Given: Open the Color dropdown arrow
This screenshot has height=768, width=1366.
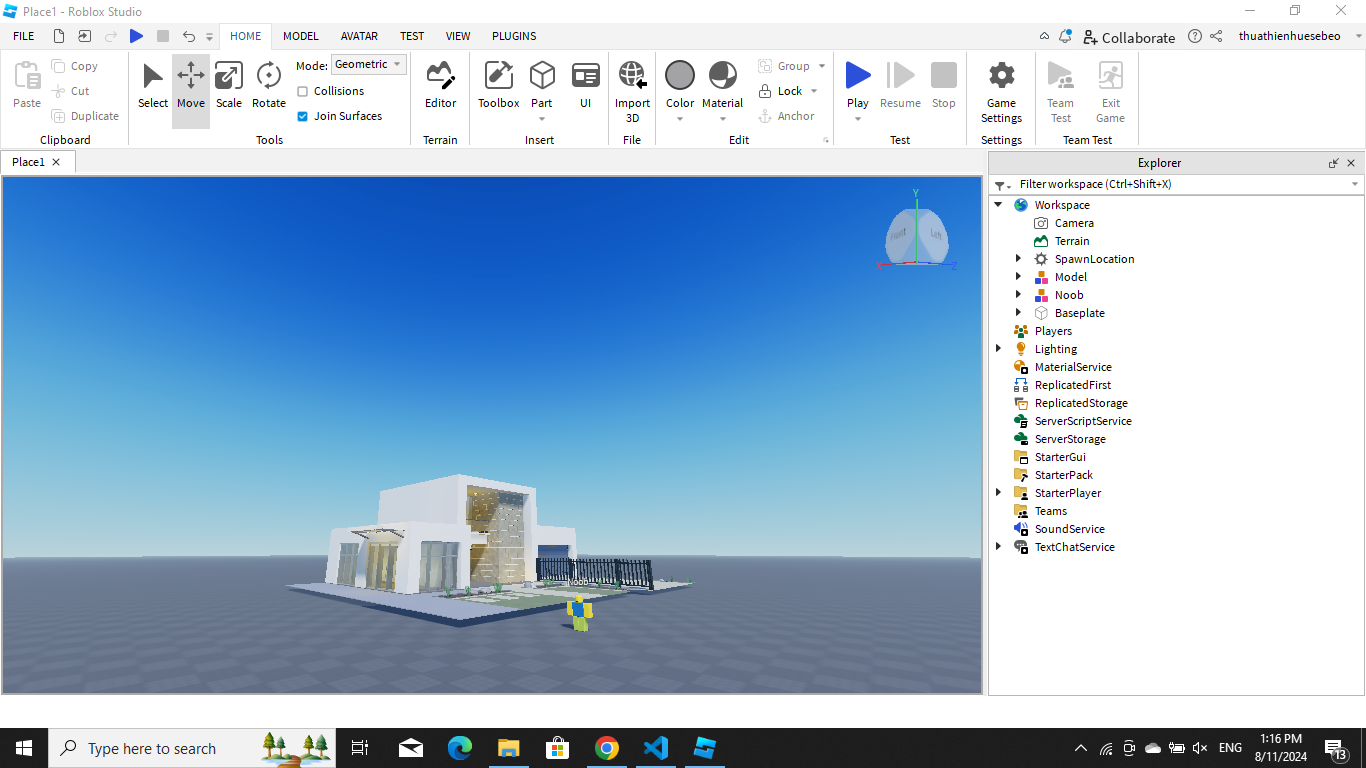Looking at the screenshot, I should coord(680,119).
